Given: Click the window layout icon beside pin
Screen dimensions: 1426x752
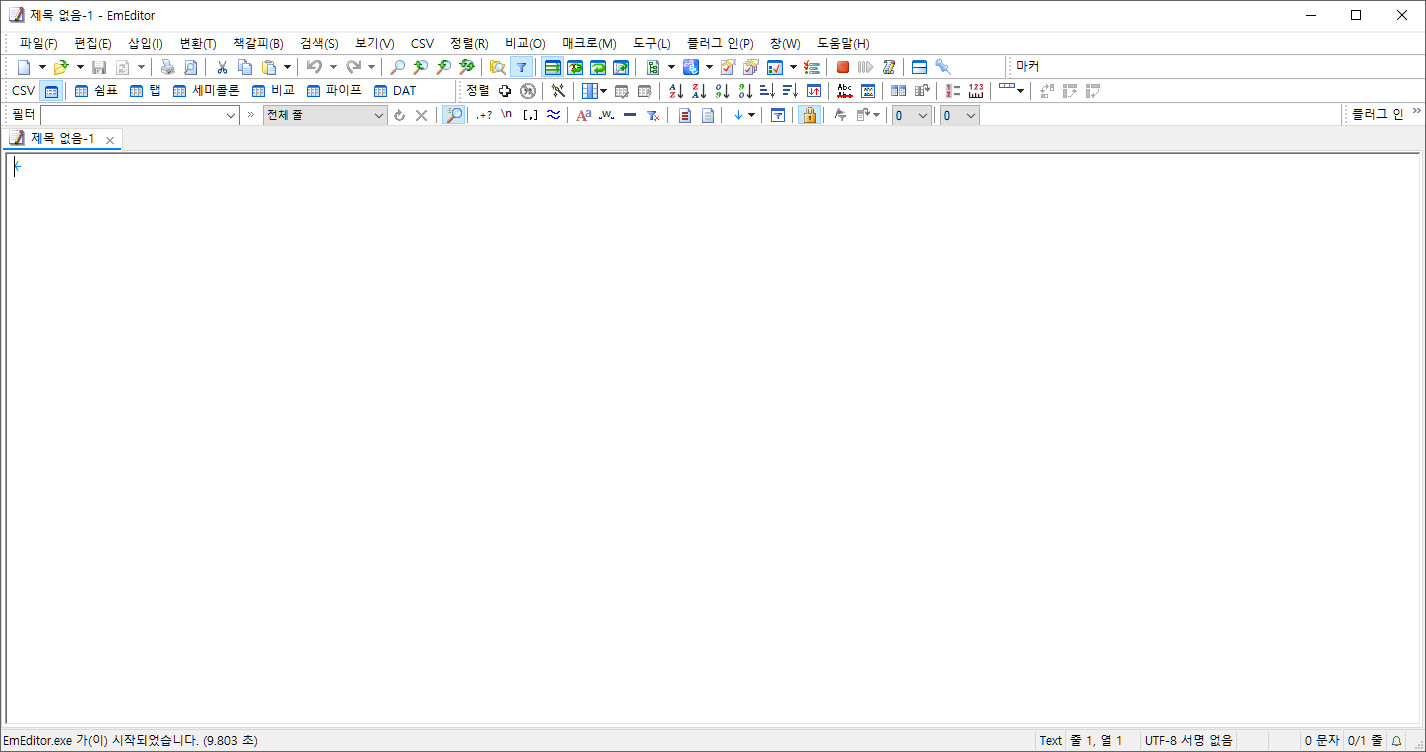Looking at the screenshot, I should [x=919, y=67].
